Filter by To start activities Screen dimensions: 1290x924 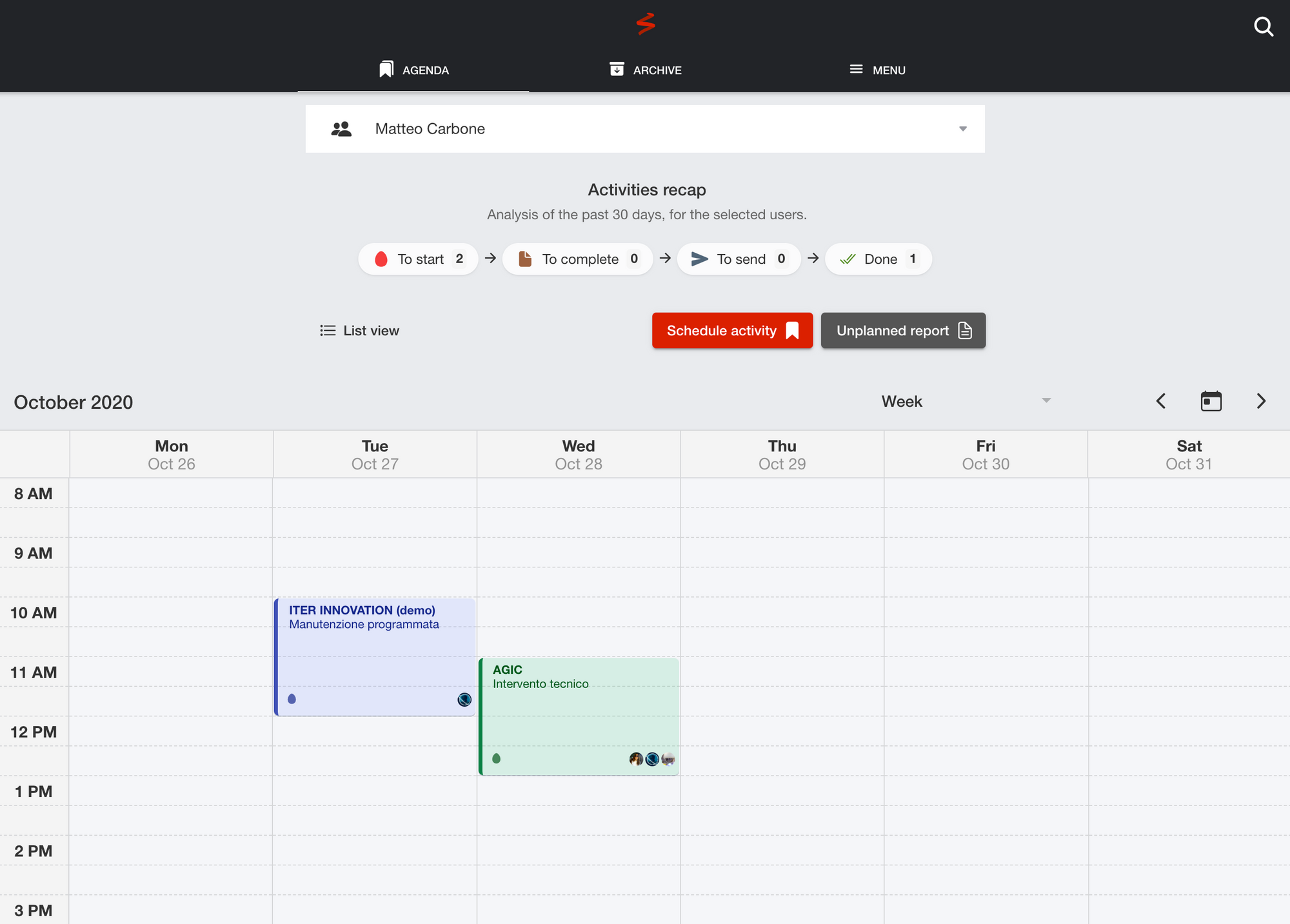(419, 259)
